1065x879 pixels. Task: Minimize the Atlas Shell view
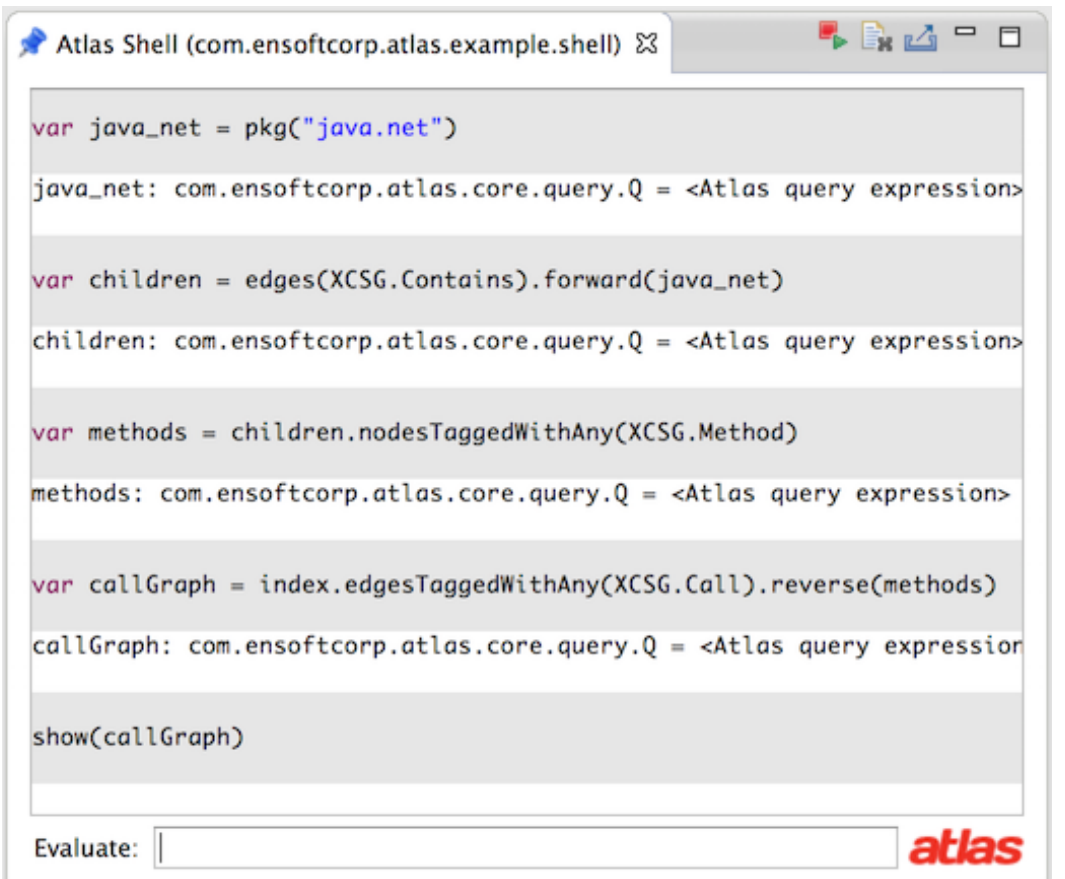pos(965,31)
